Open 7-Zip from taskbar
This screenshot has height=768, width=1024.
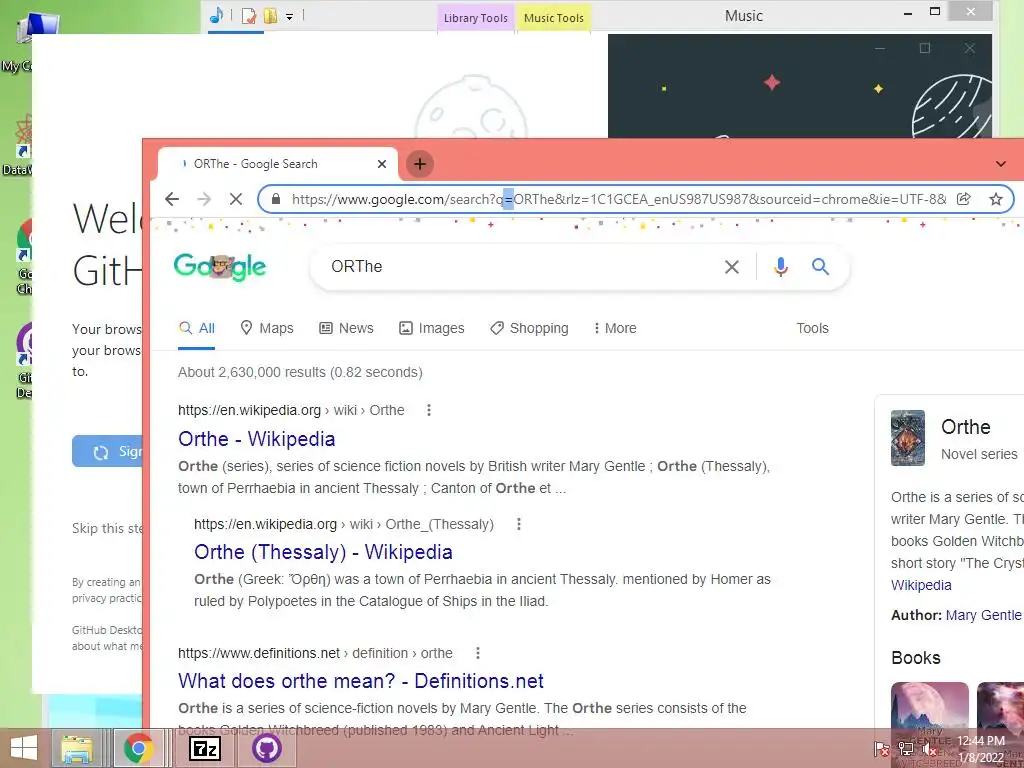click(204, 748)
